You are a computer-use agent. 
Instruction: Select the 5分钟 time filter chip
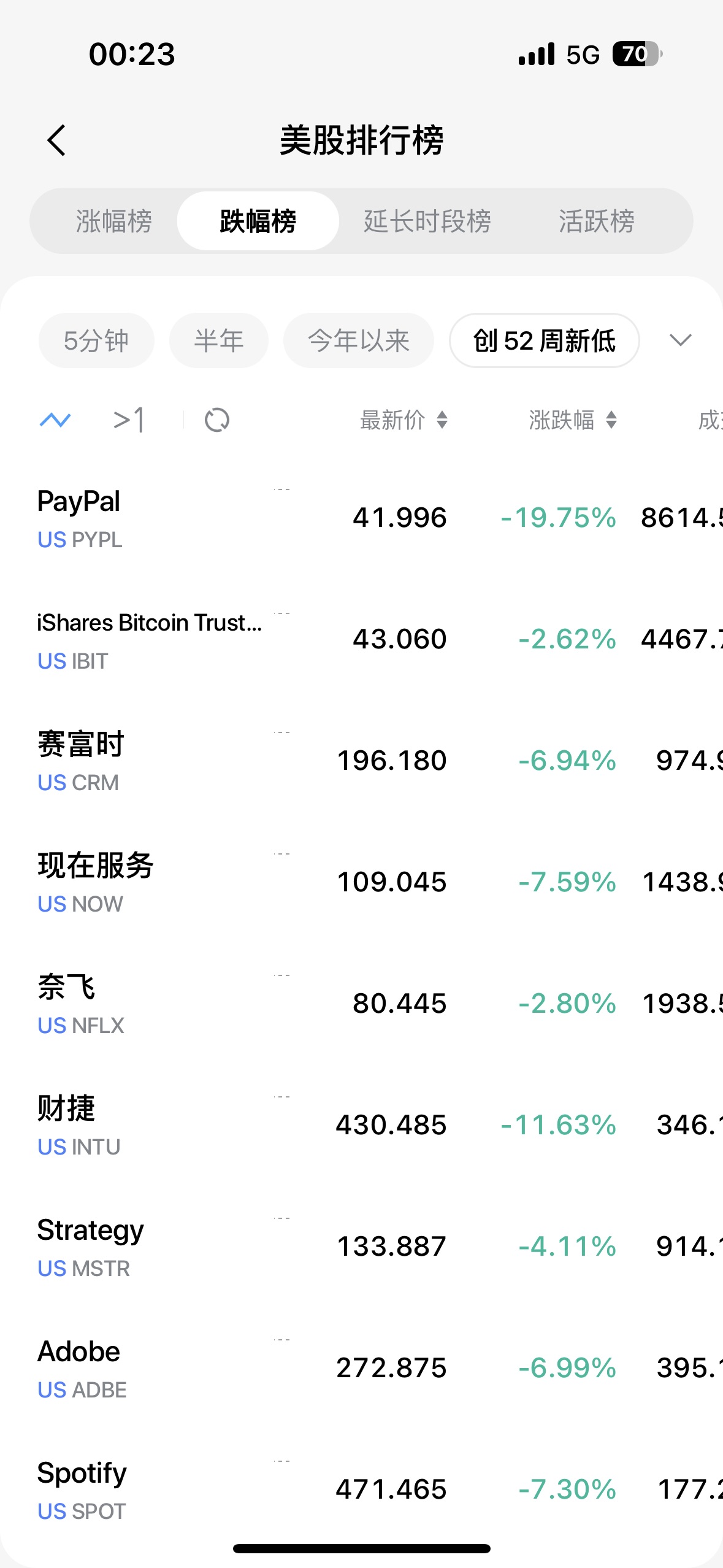[x=96, y=340]
